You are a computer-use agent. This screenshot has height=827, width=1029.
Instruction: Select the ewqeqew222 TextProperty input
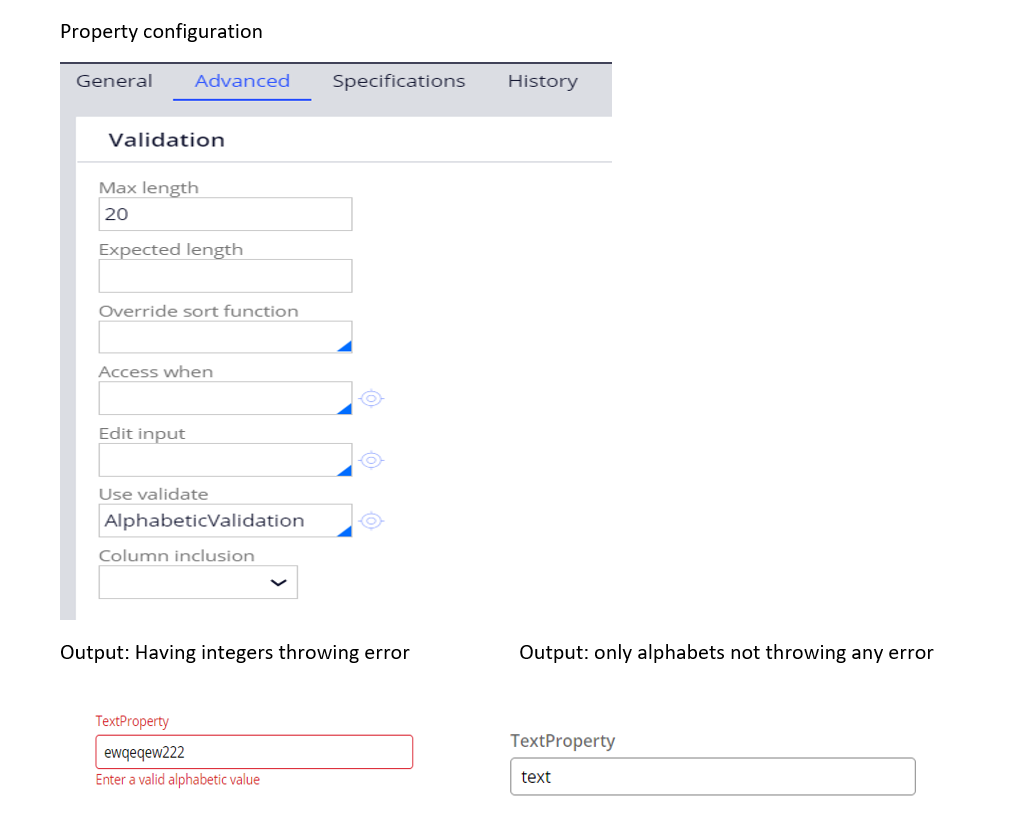click(253, 751)
